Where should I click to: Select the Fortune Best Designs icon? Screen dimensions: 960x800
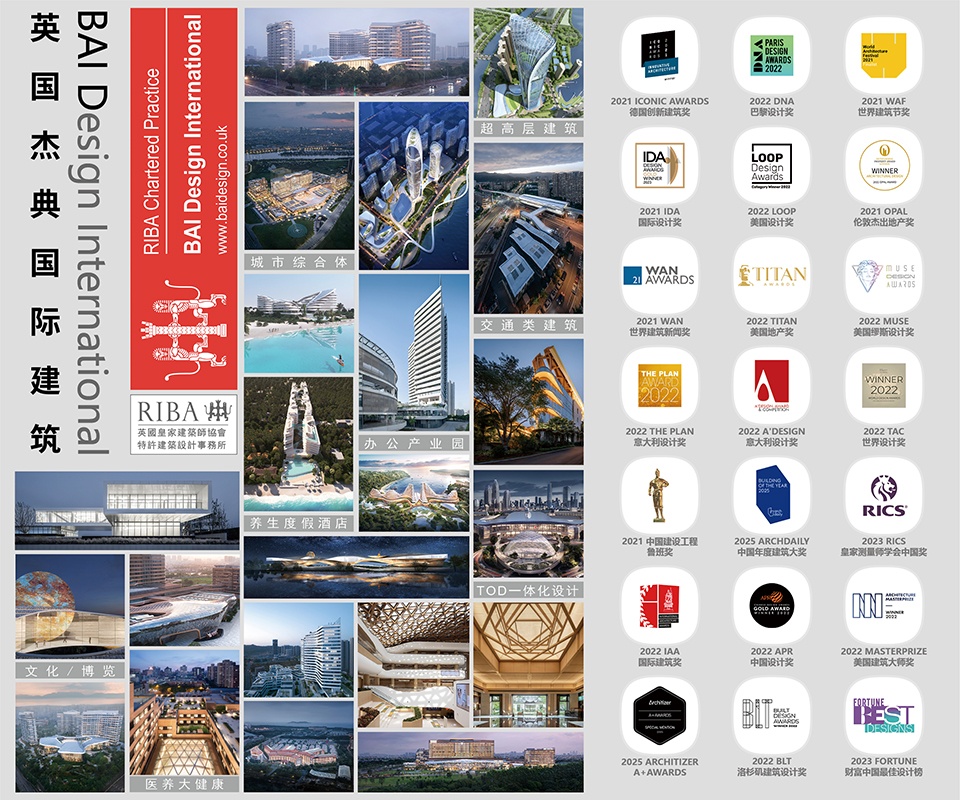tap(883, 716)
